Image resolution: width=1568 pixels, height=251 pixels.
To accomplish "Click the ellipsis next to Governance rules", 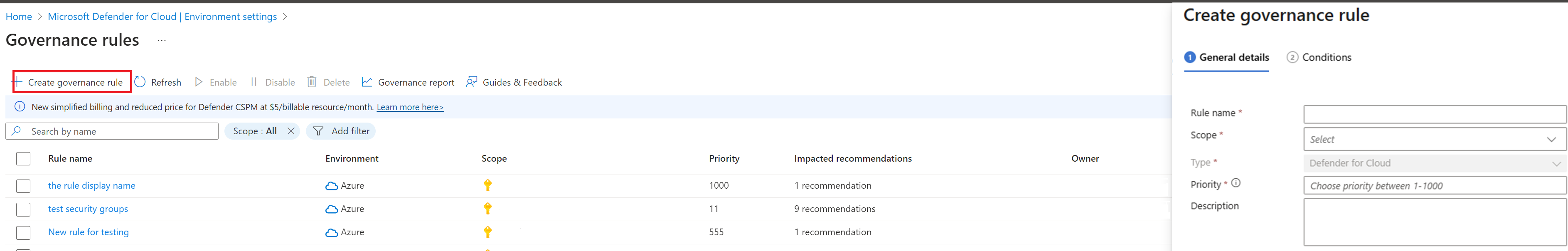I will [161, 40].
